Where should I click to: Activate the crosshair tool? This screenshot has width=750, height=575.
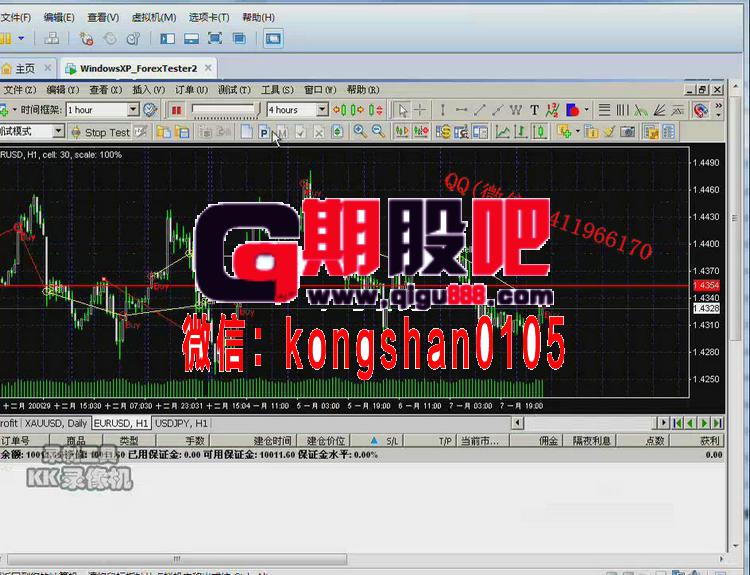coord(420,111)
